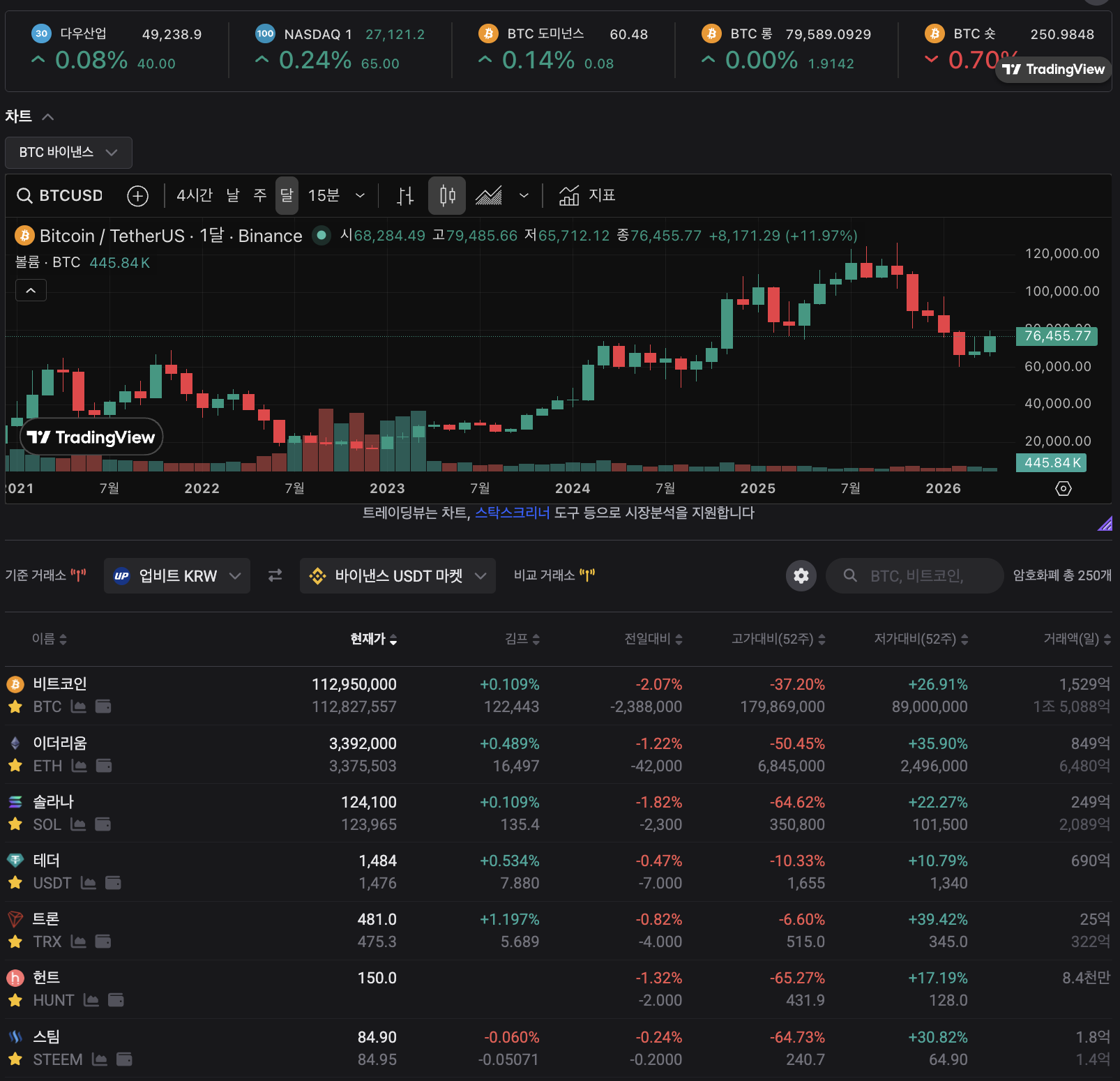Viewport: 1120px width, 1081px height.
Task: Click the TradingView logo on the chart
Action: pos(91,437)
